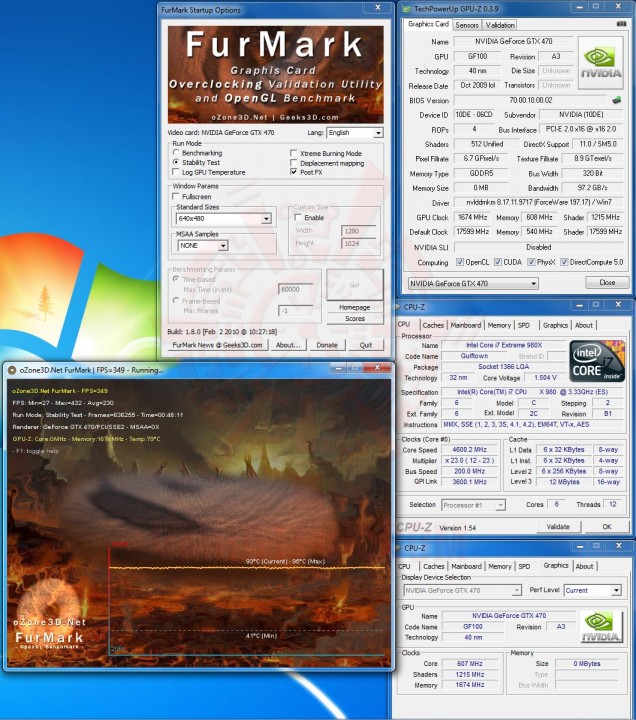Open the Graphics tab in upper CPU-Z
This screenshot has width=636, height=720.
(x=555, y=325)
